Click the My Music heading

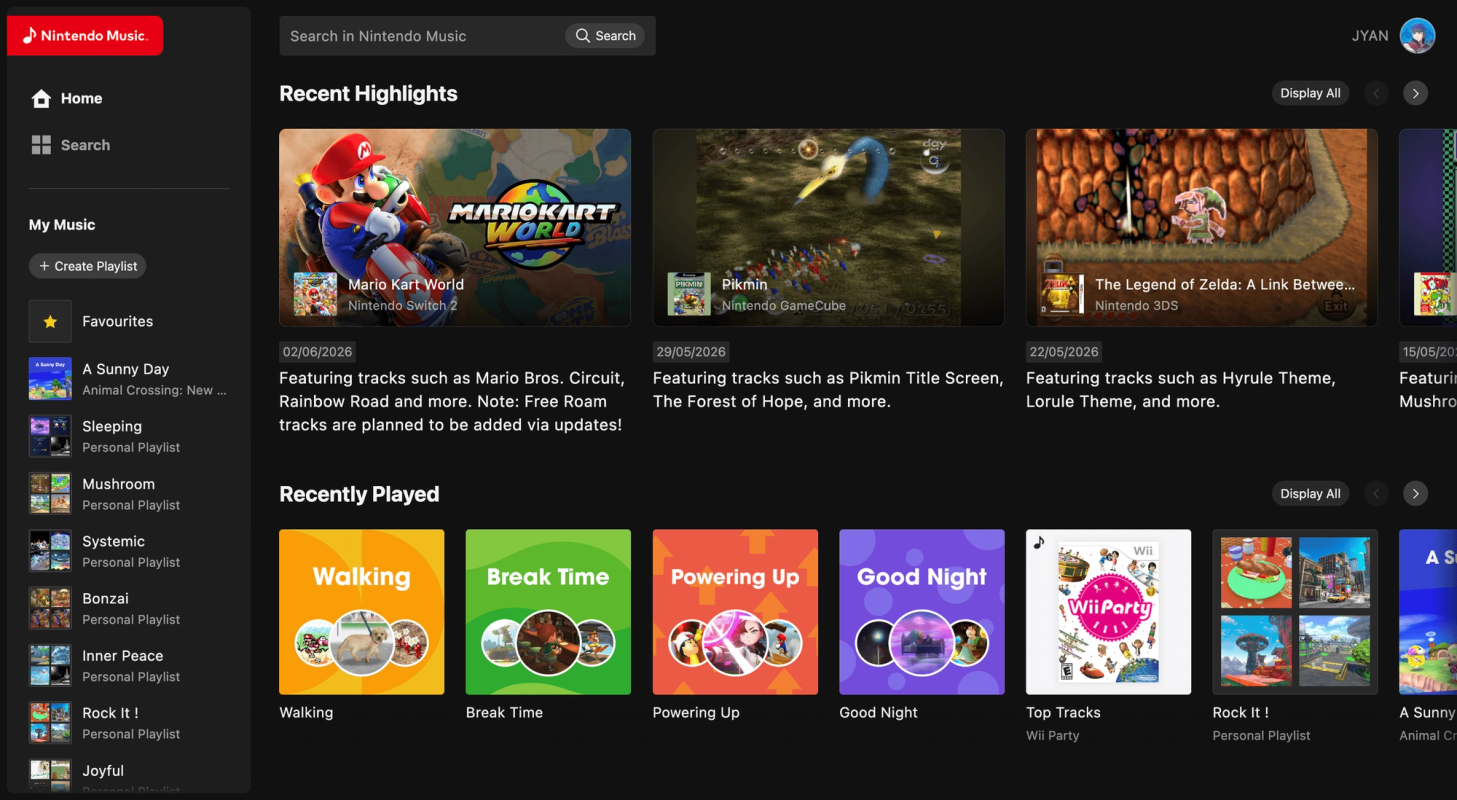click(x=62, y=225)
